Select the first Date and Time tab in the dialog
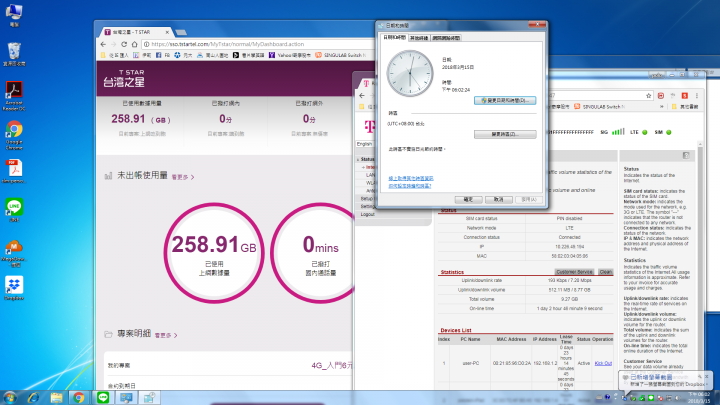This screenshot has height=405, width=720. coord(394,38)
